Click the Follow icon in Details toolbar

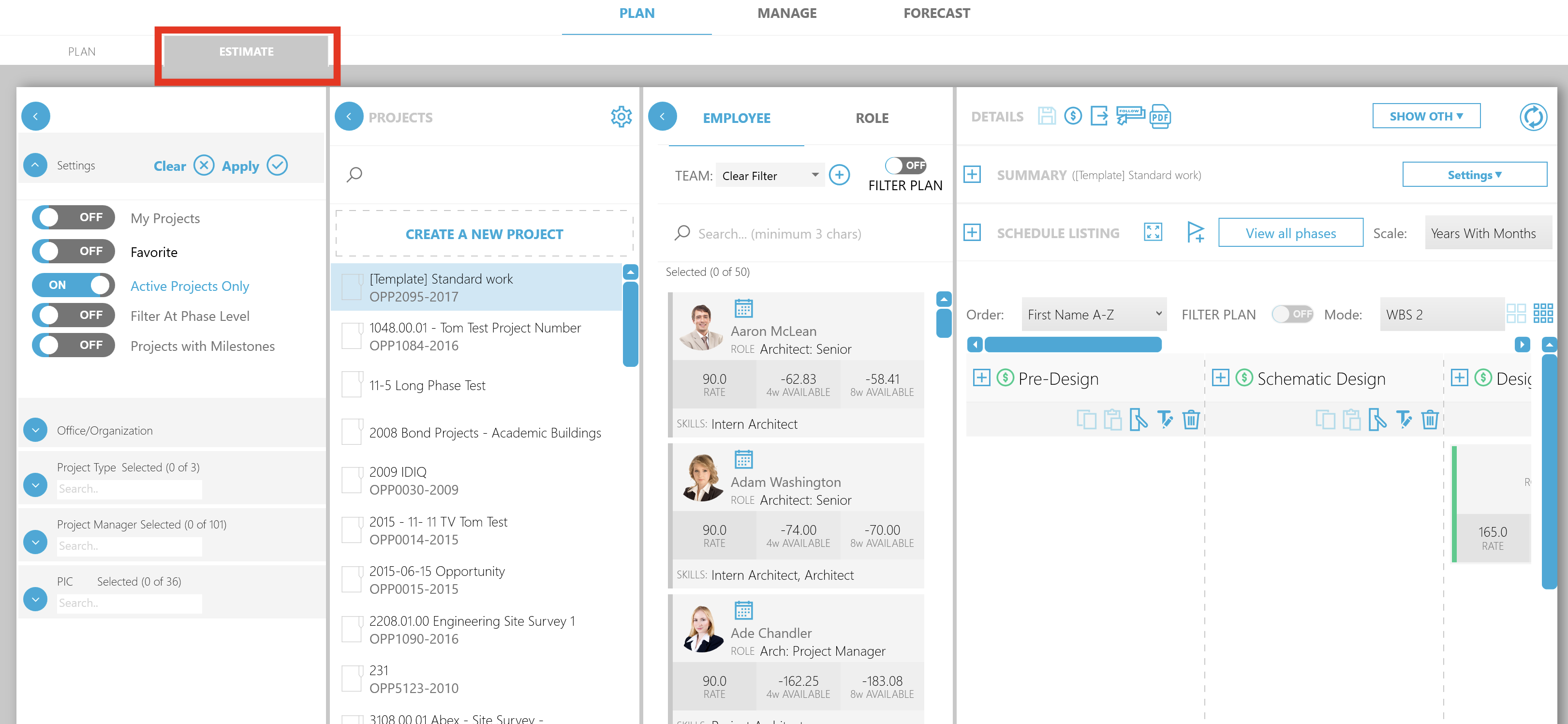pyautogui.click(x=1130, y=116)
